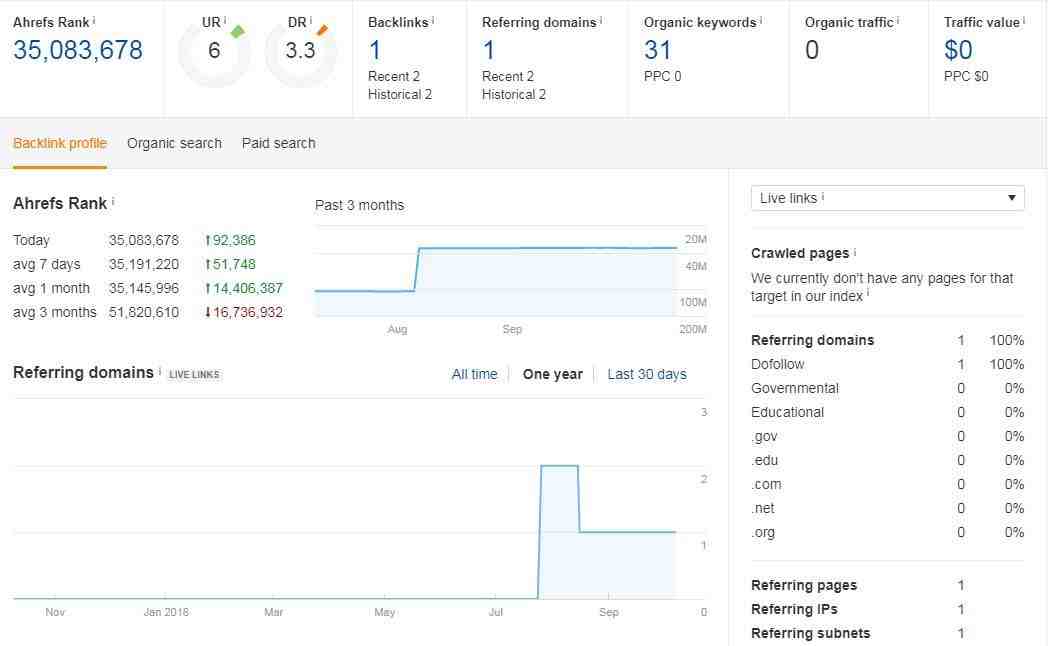Click the info icon next to Traffic value
Image resolution: width=1049 pixels, height=646 pixels.
point(1024,20)
